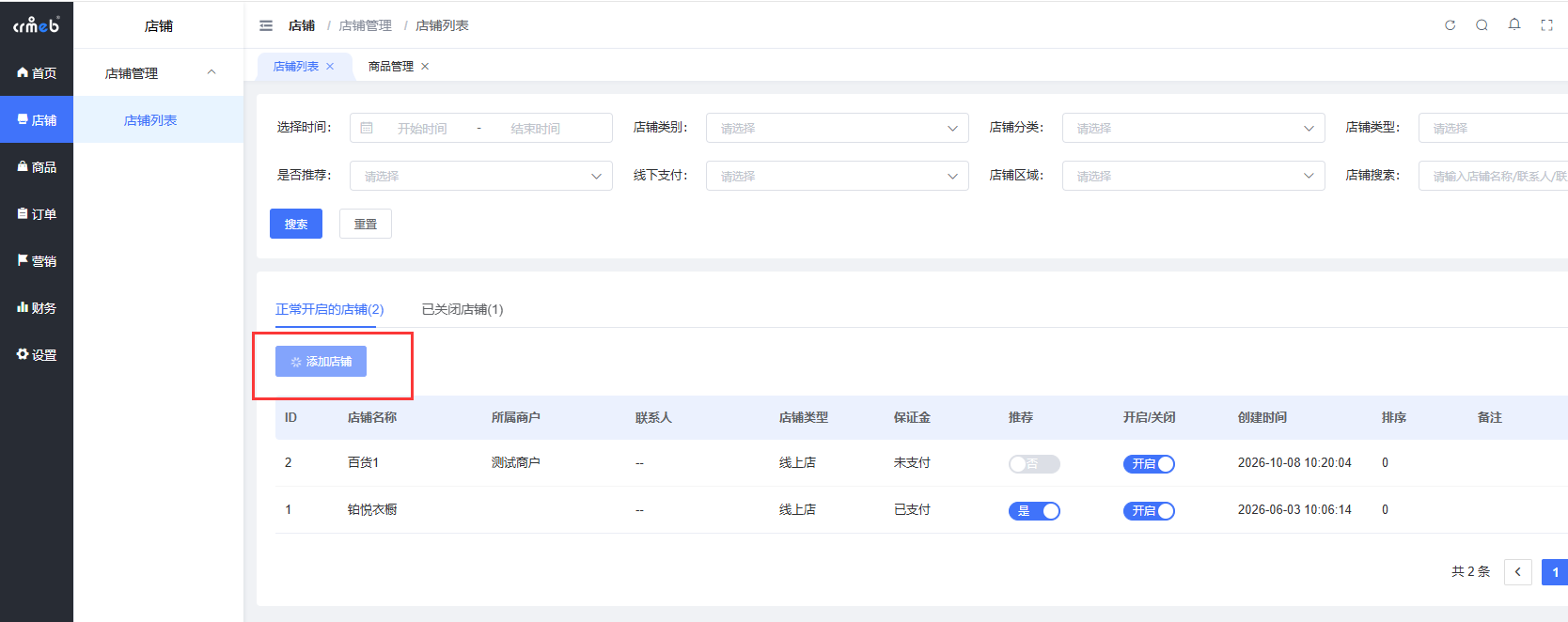Select 店铺列表 in the submenu
The height and width of the screenshot is (622, 1568).
click(159, 119)
